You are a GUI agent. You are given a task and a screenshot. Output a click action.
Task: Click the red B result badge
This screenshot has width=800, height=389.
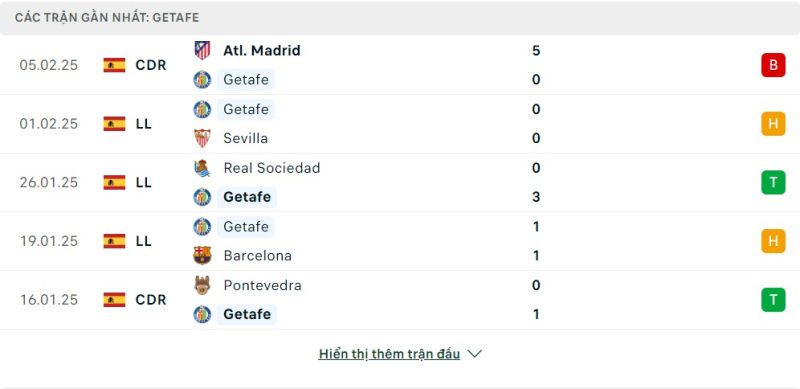(773, 65)
